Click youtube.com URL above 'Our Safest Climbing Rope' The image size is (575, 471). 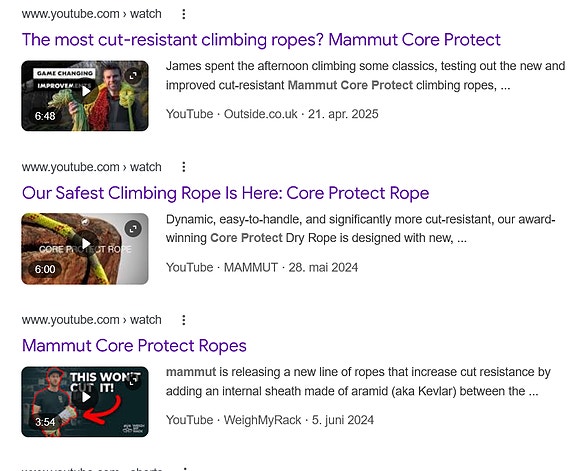[91, 167]
